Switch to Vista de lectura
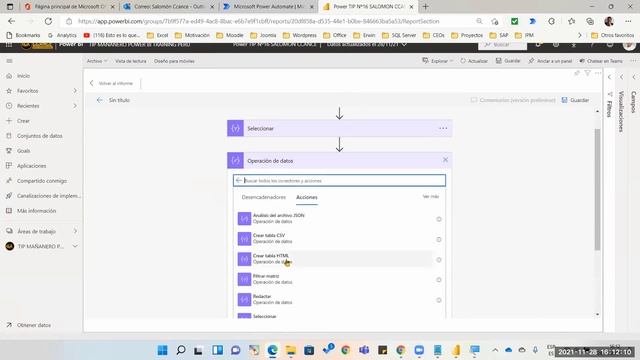Image resolution: width=640 pixels, height=360 pixels. click(131, 61)
